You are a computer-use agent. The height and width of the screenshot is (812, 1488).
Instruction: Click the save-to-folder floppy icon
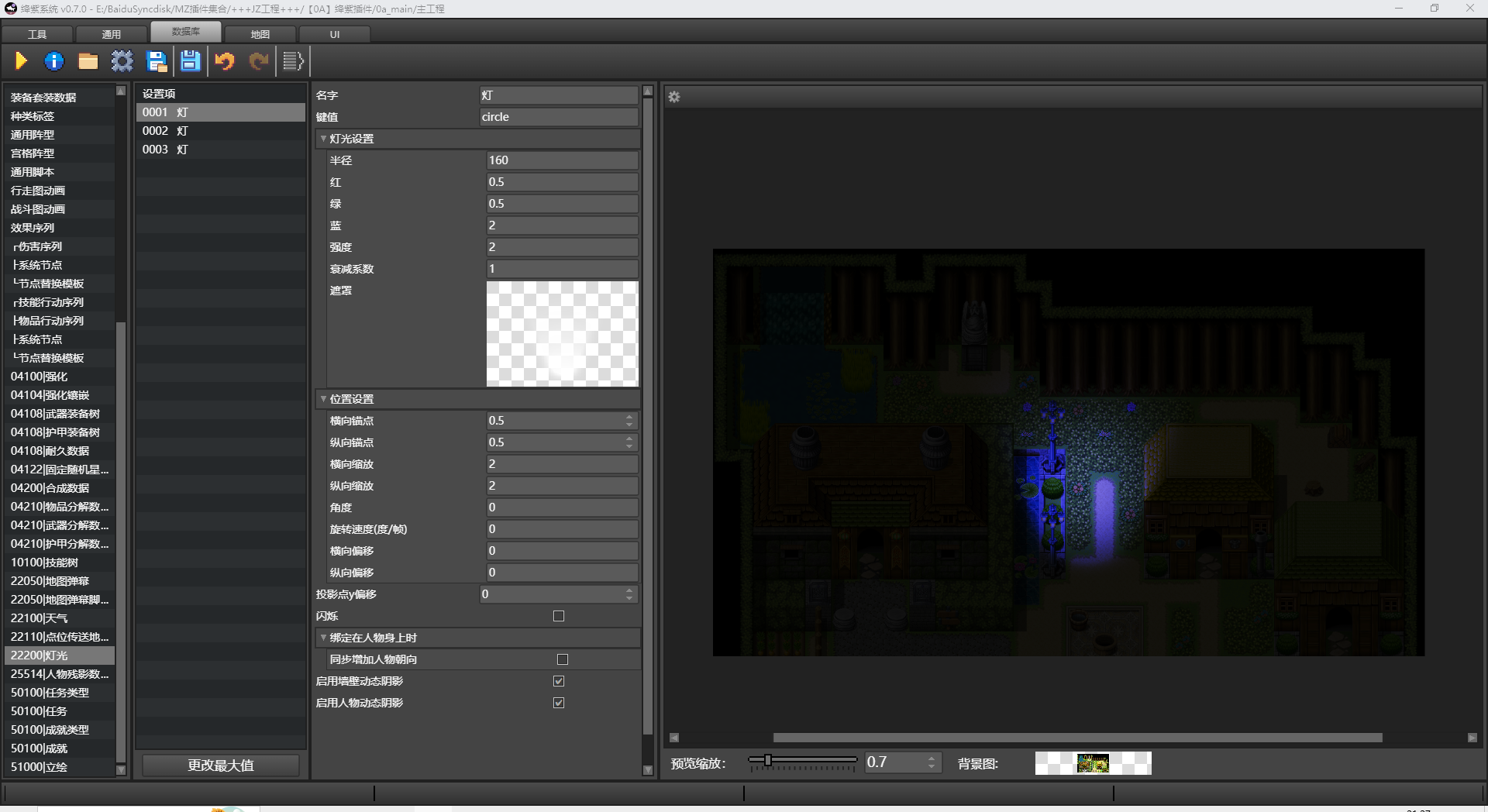pyautogui.click(x=157, y=61)
